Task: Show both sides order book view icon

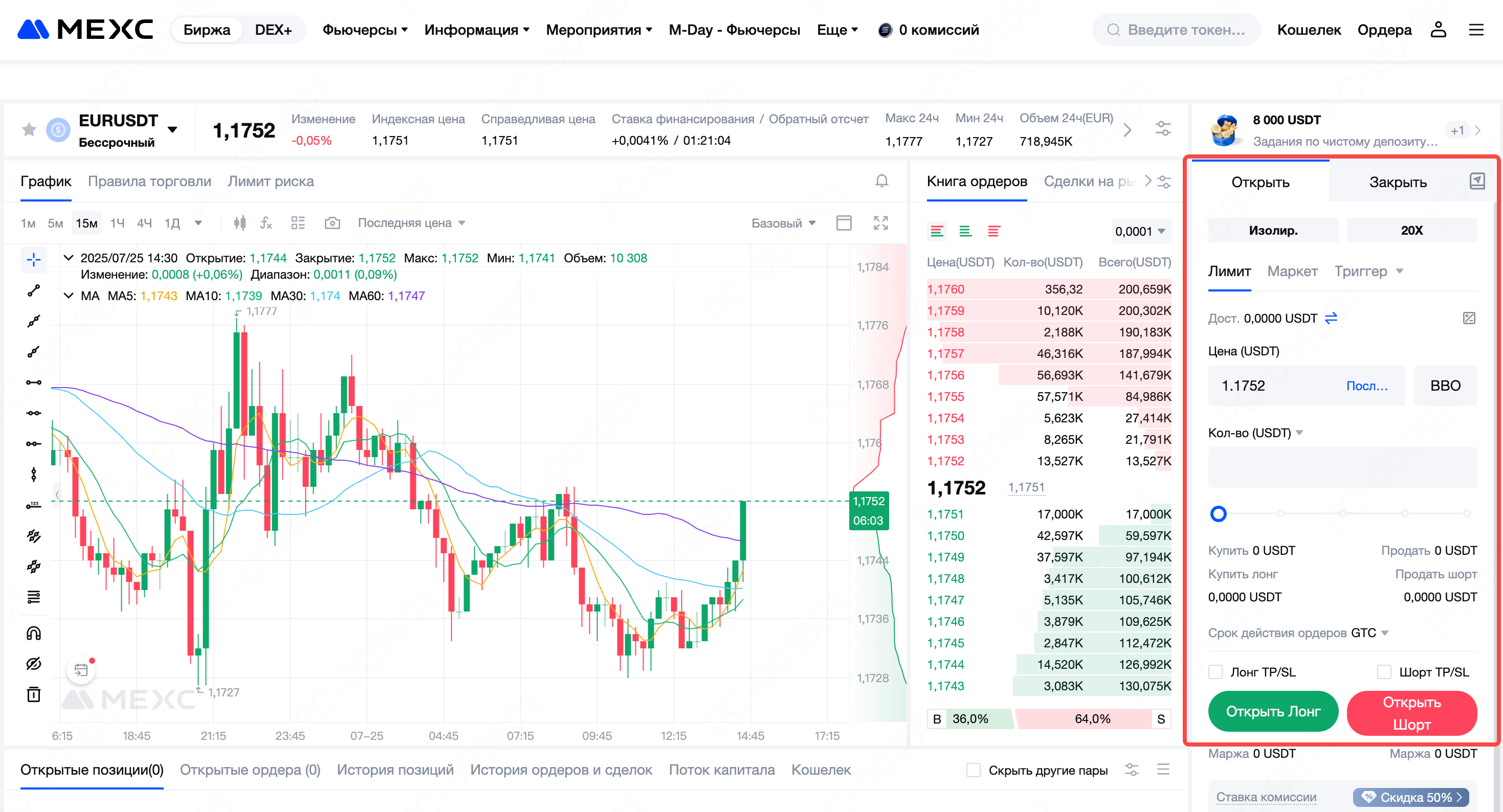Action: (x=937, y=231)
